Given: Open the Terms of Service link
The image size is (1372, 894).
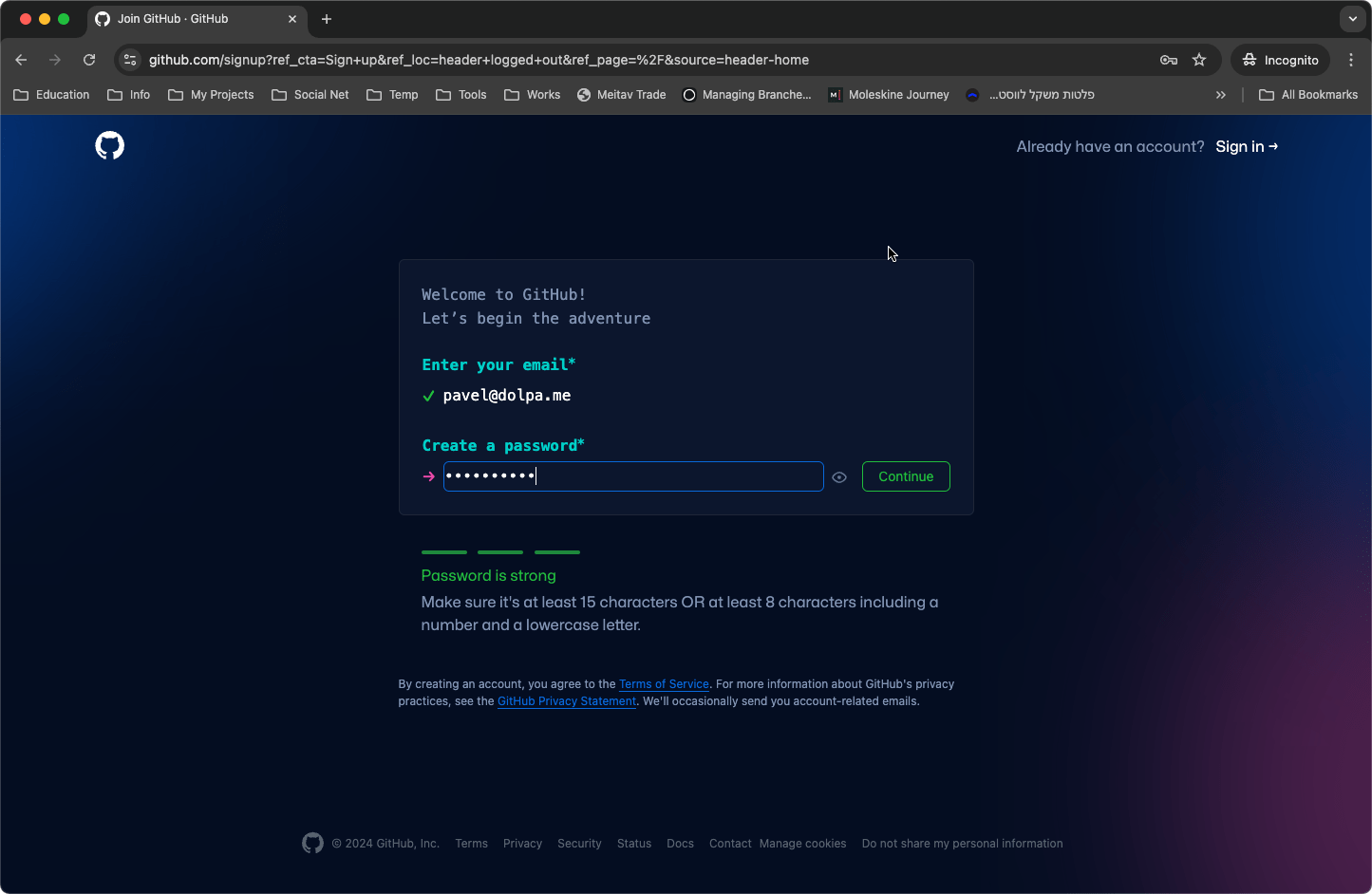Looking at the screenshot, I should [664, 684].
